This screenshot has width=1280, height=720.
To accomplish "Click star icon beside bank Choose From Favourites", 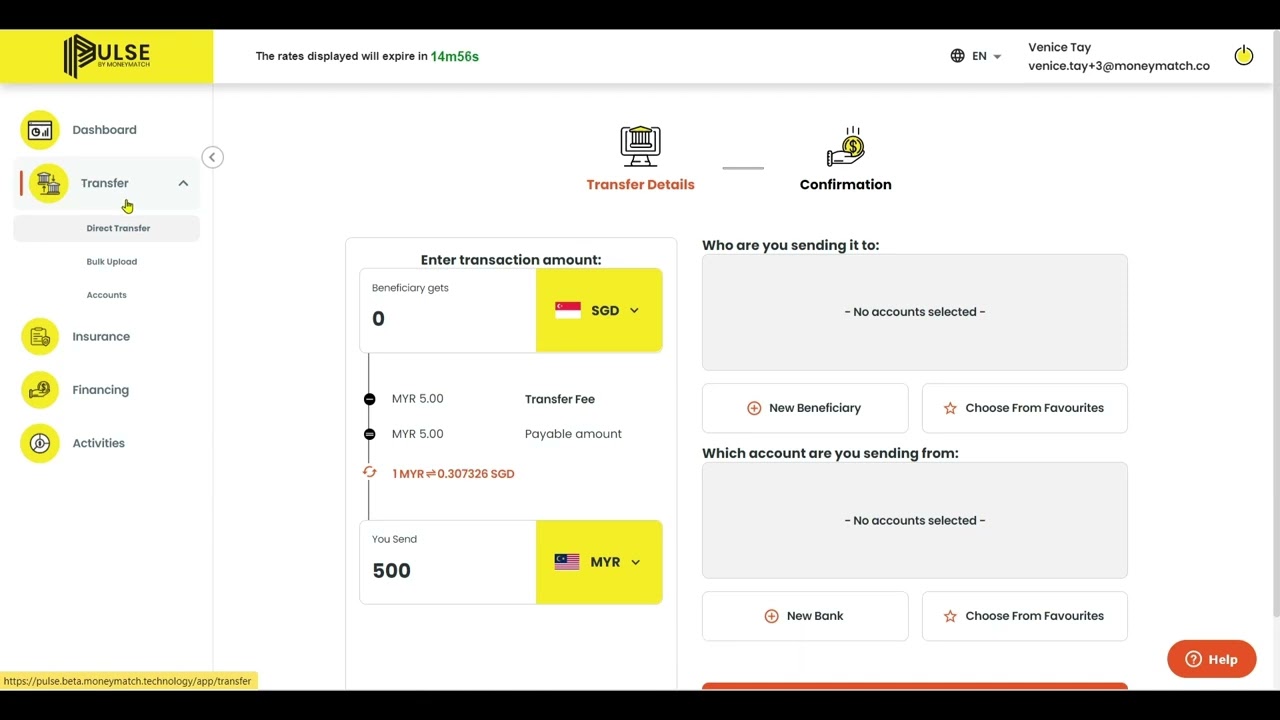I will pyautogui.click(x=950, y=616).
